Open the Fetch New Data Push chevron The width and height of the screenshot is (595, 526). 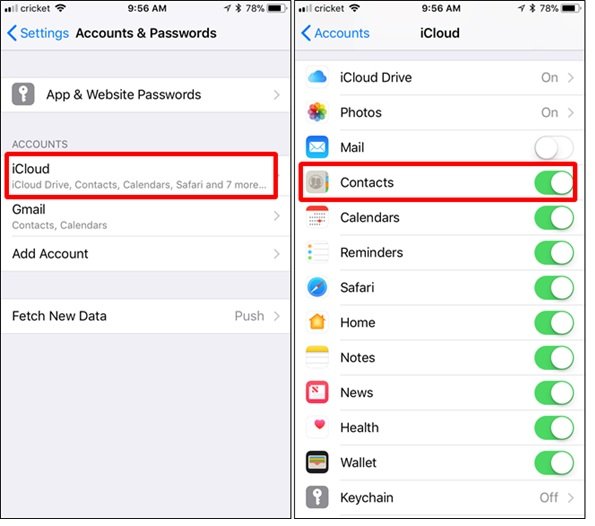pyautogui.click(x=277, y=316)
